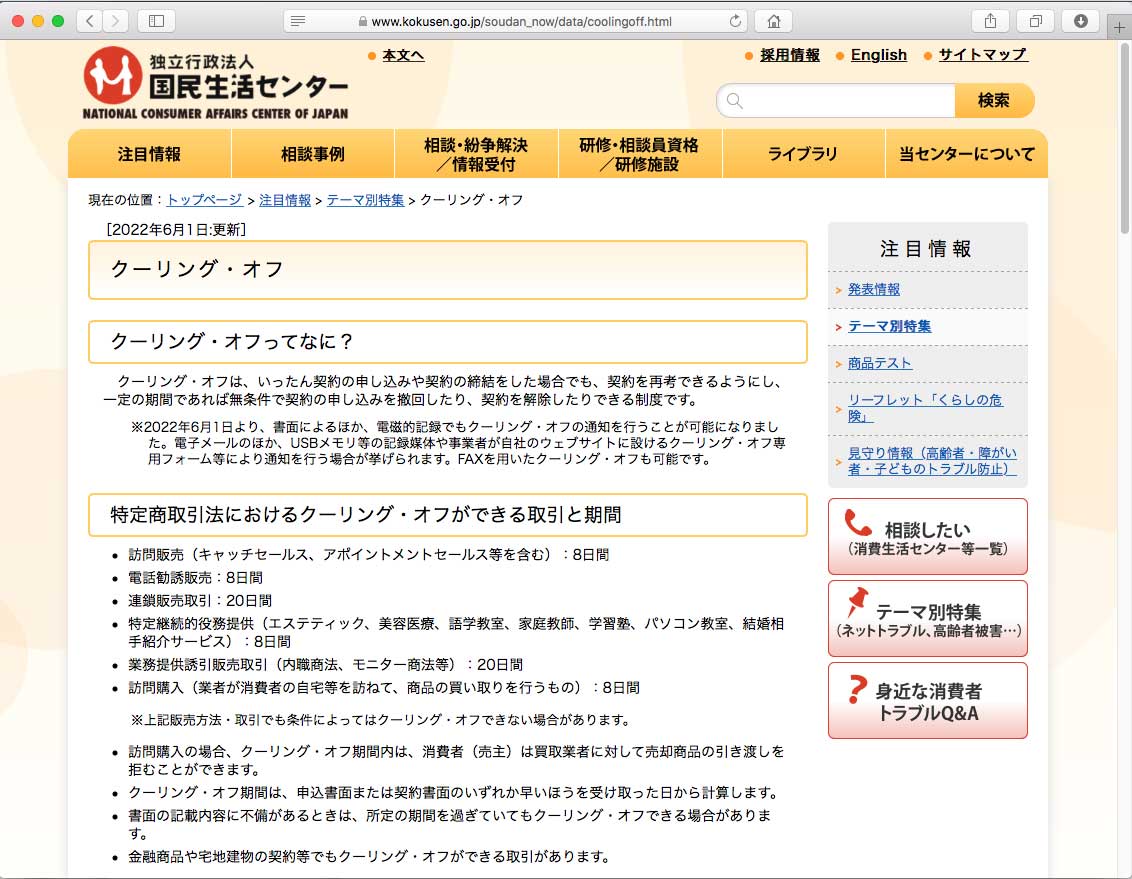Viewport: 1132px width, 879px height.
Task: Open the サイトマップ link
Action: pyautogui.click(x=982, y=55)
